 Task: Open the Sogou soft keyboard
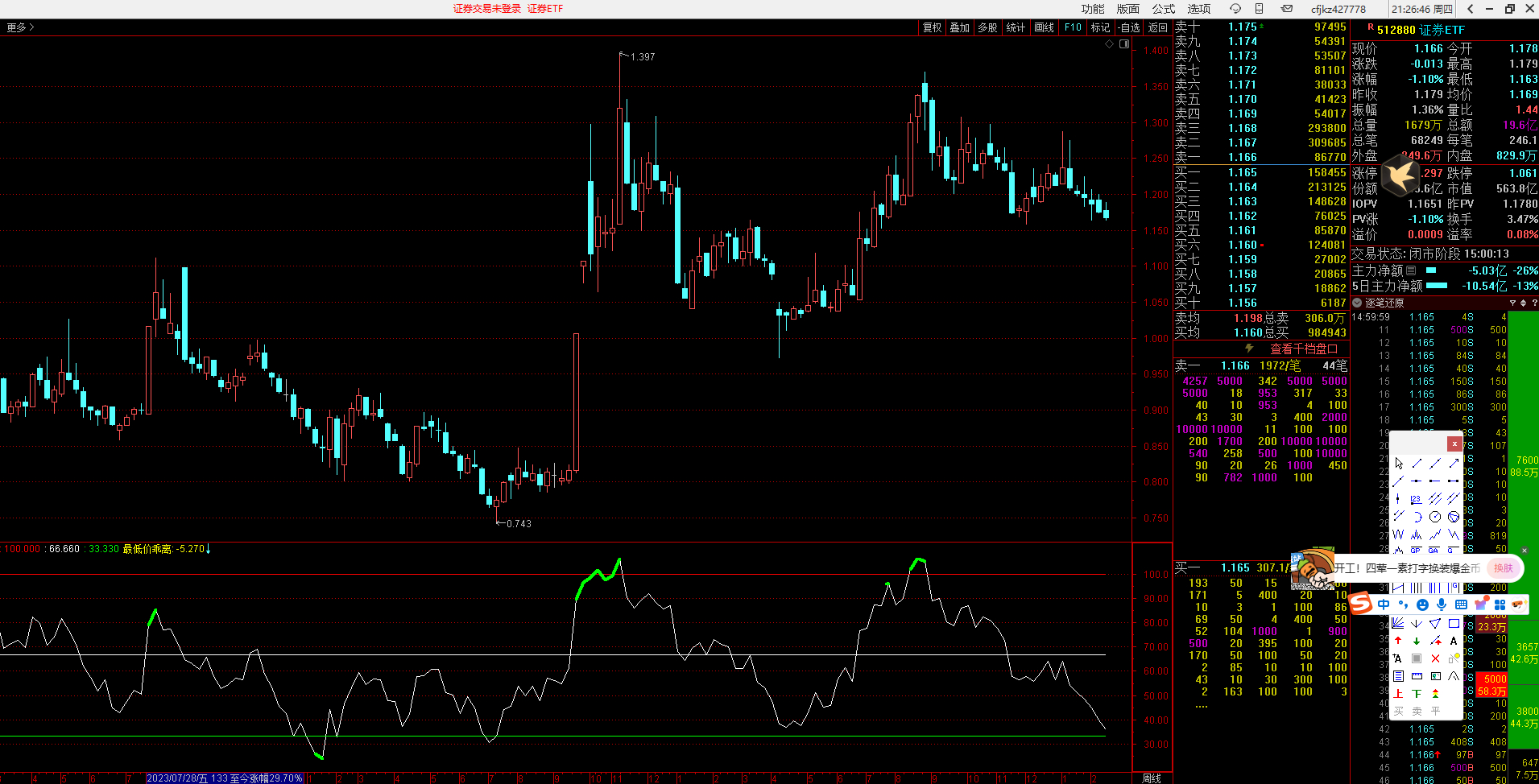click(x=1461, y=605)
